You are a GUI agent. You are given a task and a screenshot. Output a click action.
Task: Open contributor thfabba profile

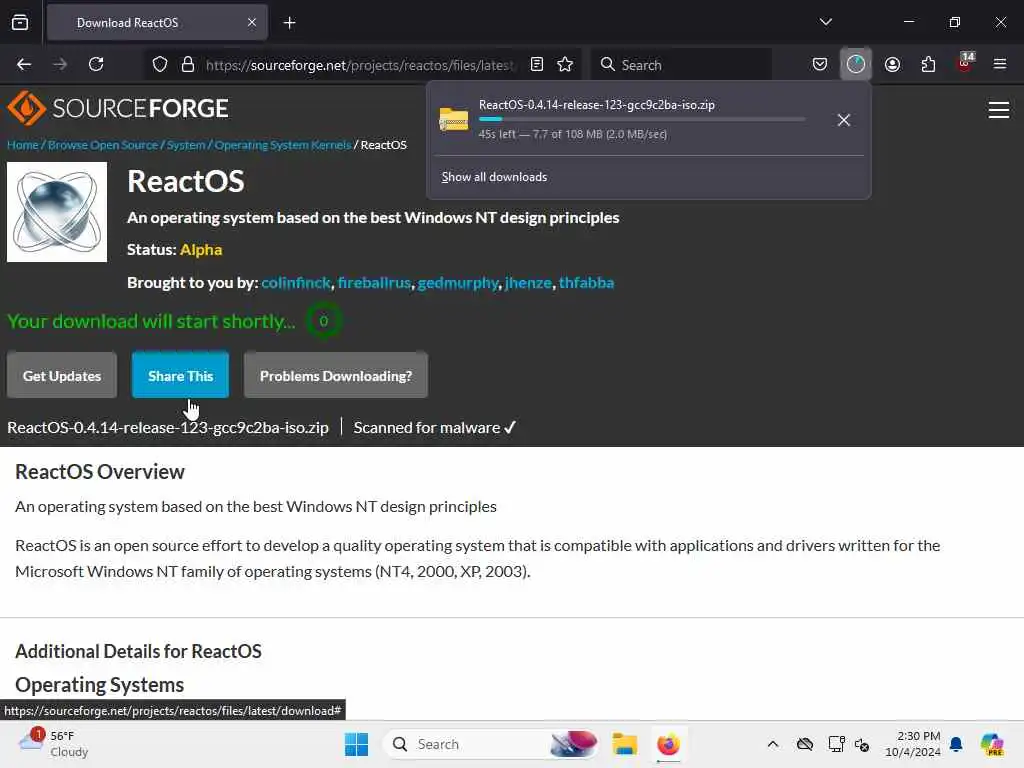pyautogui.click(x=586, y=283)
